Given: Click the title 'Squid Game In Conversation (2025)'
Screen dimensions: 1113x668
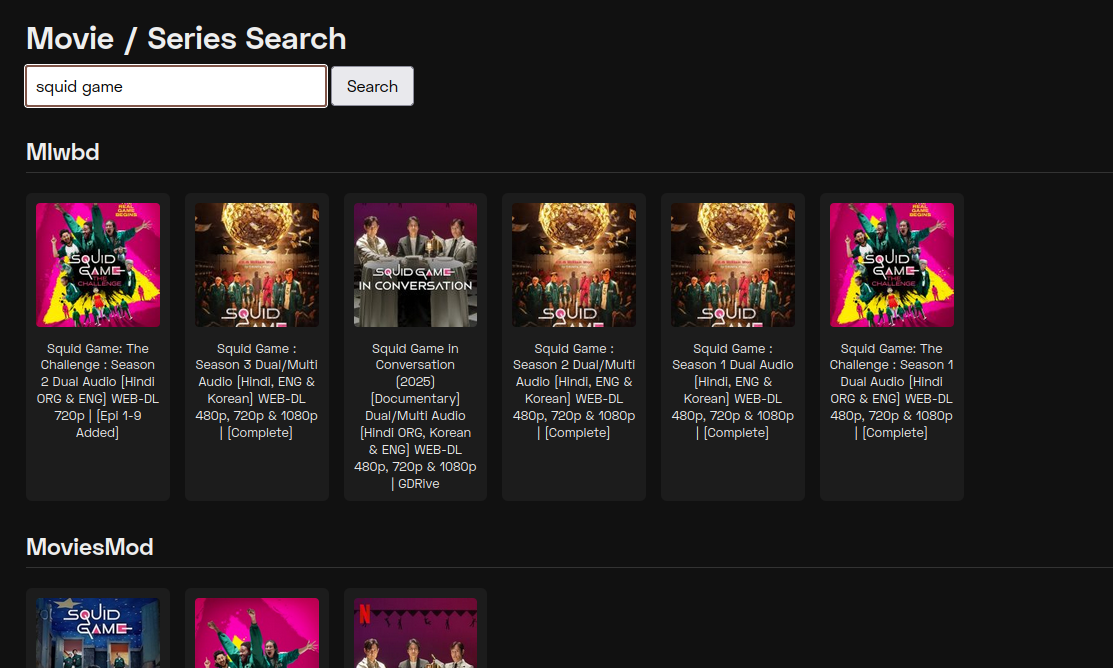Looking at the screenshot, I should (x=415, y=416).
